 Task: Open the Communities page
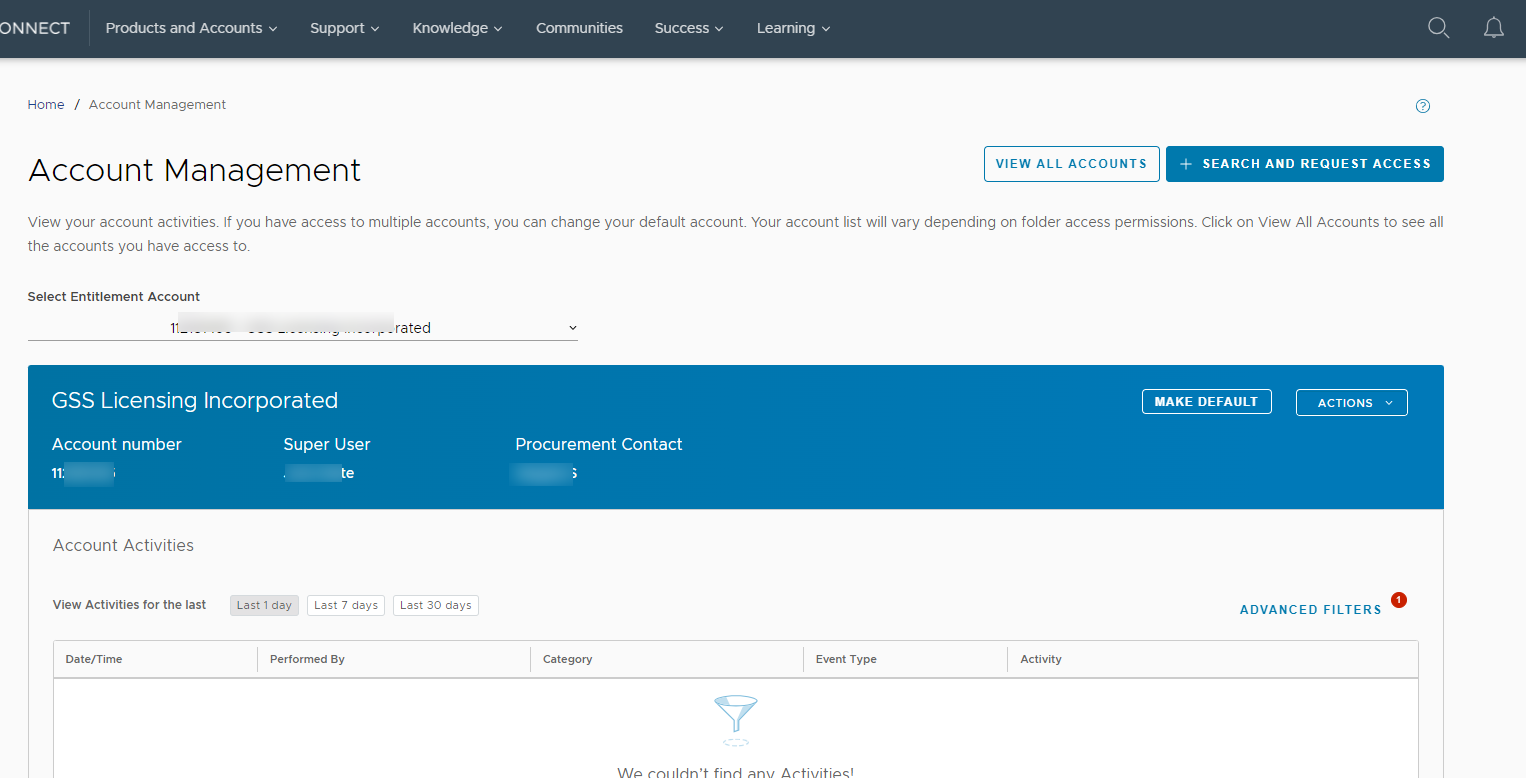(579, 28)
